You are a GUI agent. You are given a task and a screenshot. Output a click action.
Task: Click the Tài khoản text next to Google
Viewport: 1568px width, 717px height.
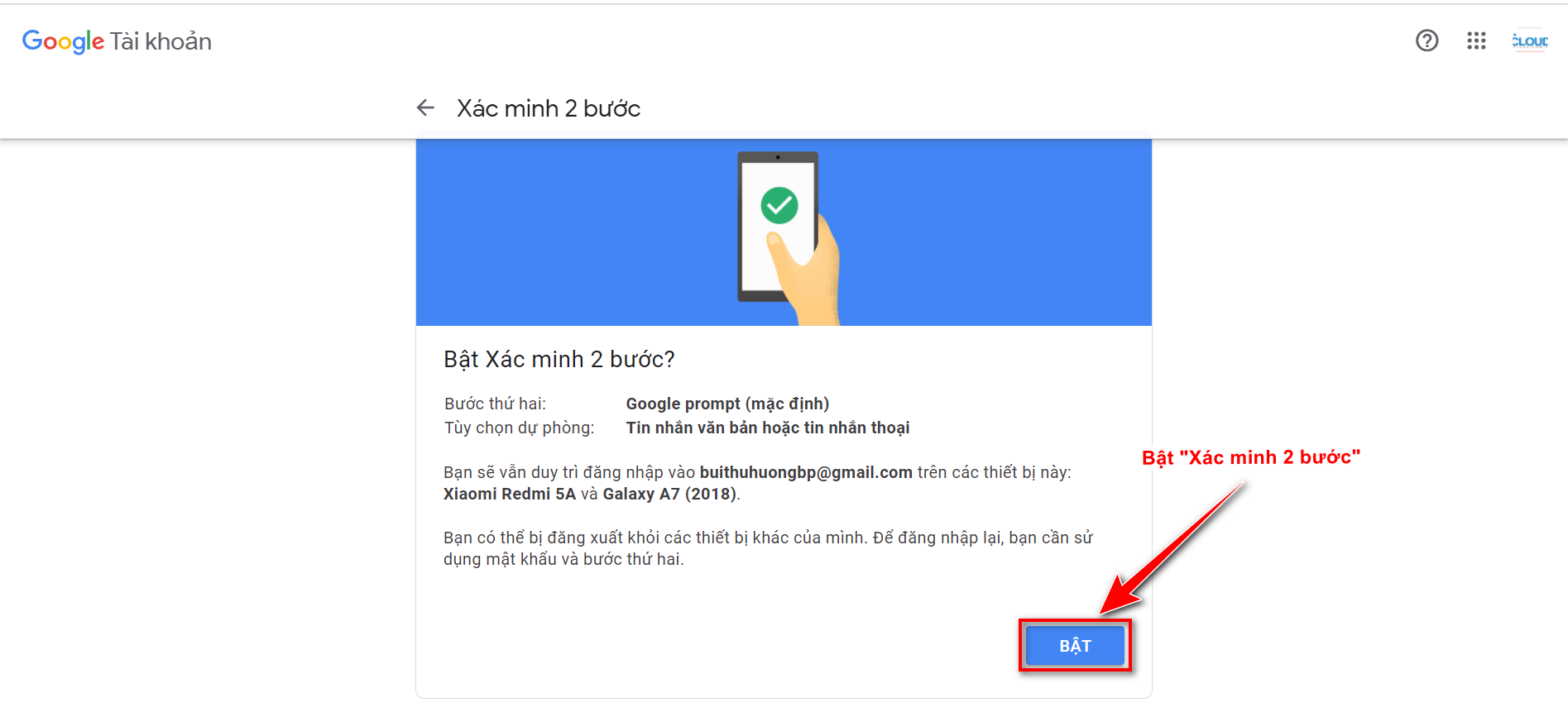[161, 41]
